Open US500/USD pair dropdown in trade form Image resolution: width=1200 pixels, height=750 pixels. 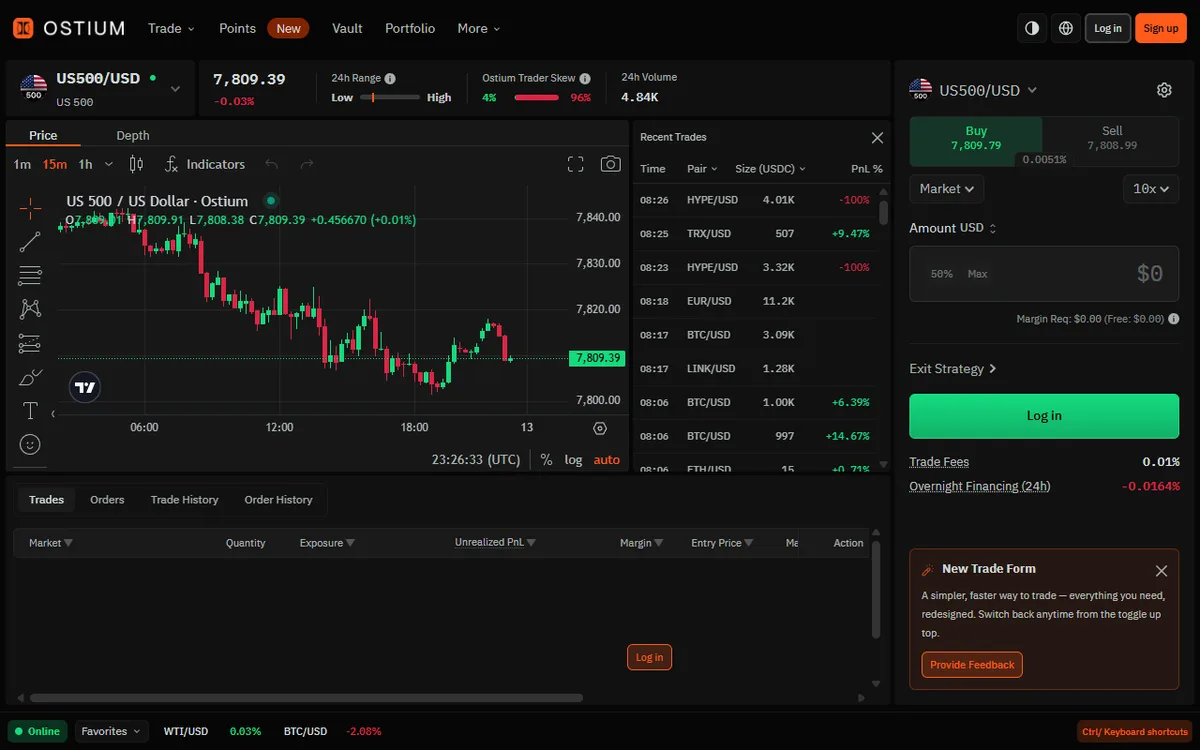[x=988, y=90]
